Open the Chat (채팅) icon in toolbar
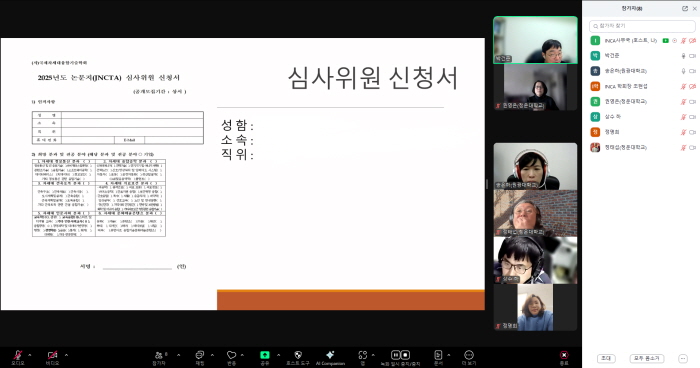 click(200, 355)
